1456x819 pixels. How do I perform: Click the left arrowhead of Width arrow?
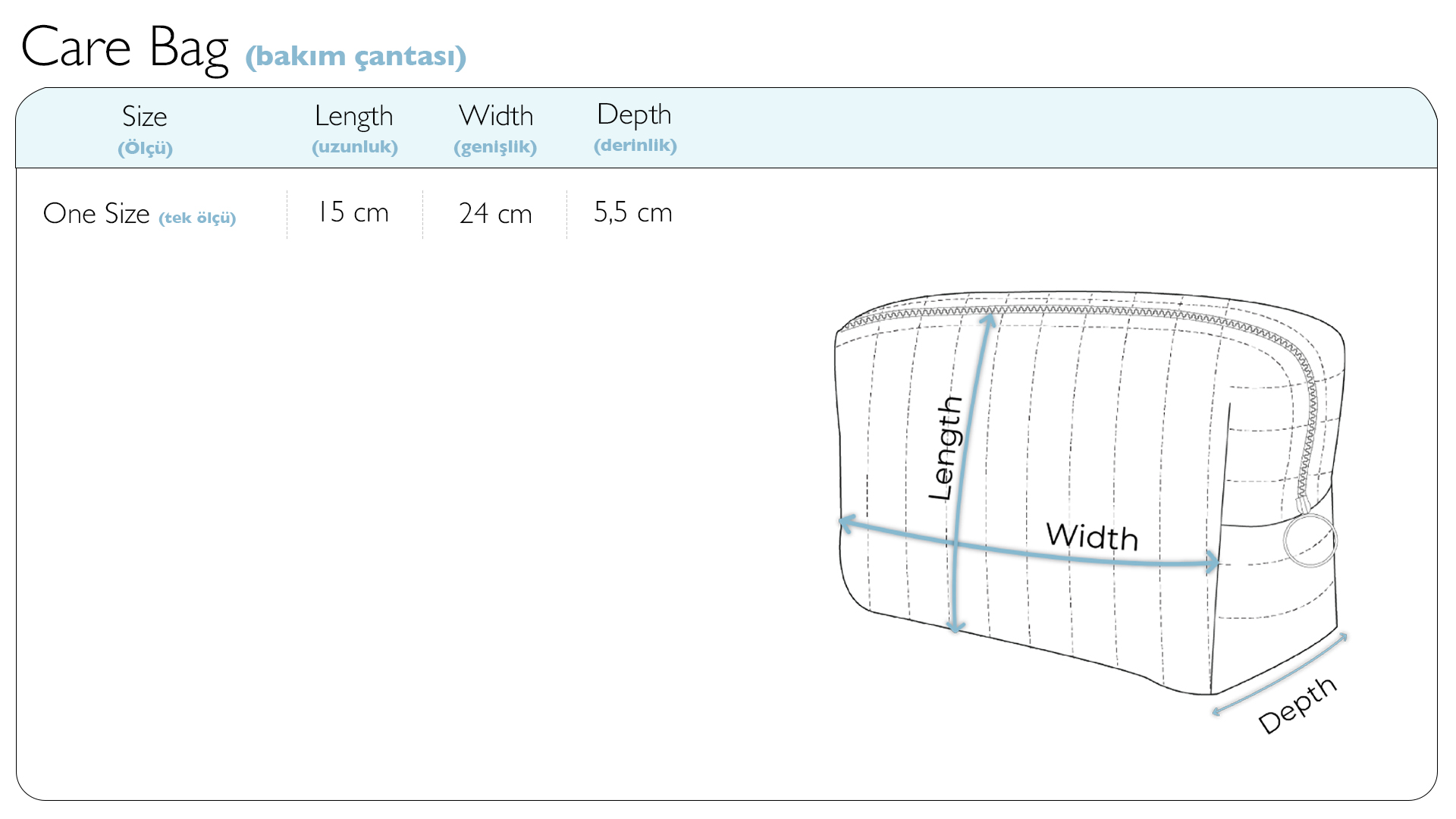(847, 522)
